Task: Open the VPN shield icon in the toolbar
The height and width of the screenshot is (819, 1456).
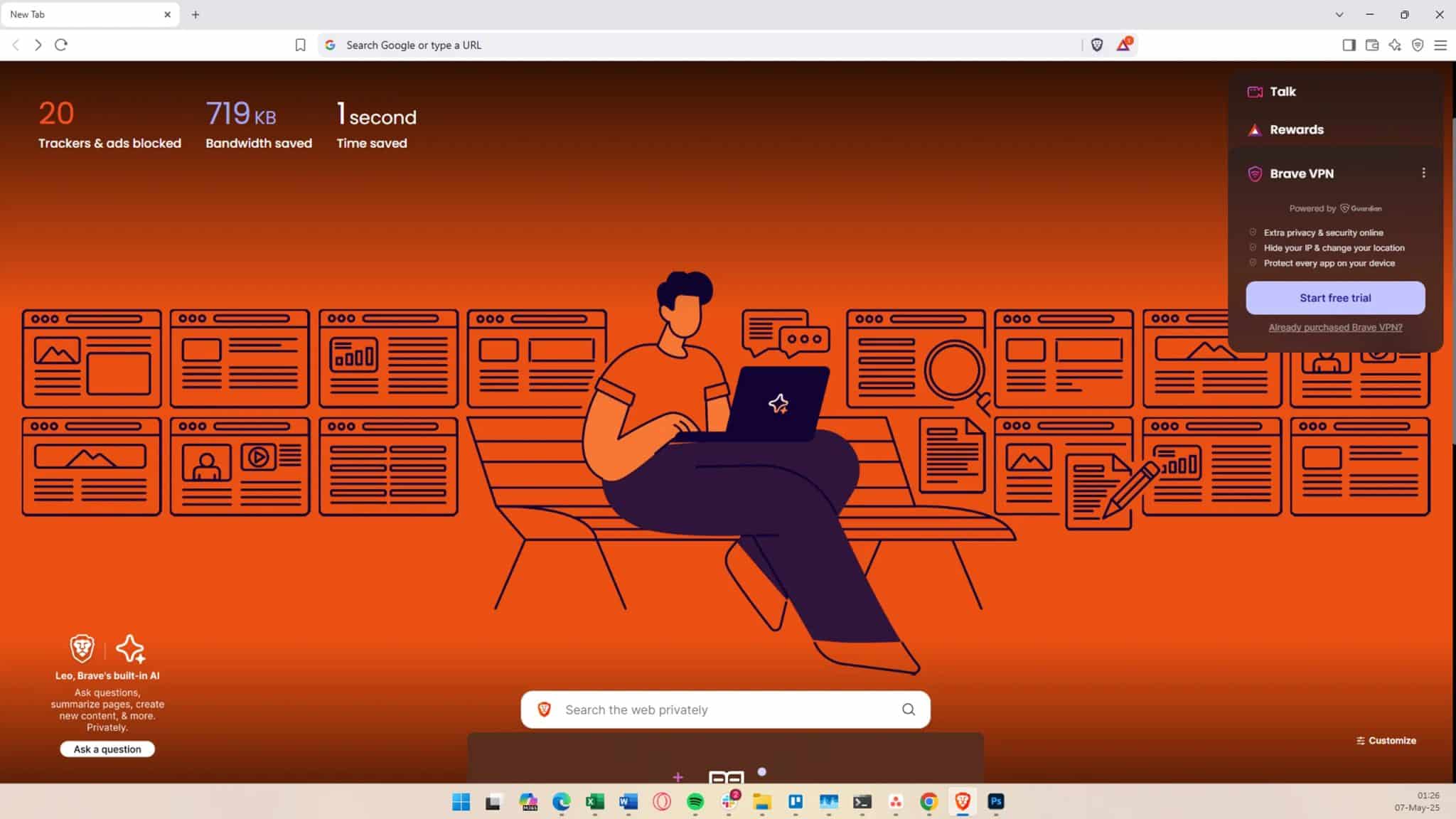Action: pyautogui.click(x=1419, y=45)
